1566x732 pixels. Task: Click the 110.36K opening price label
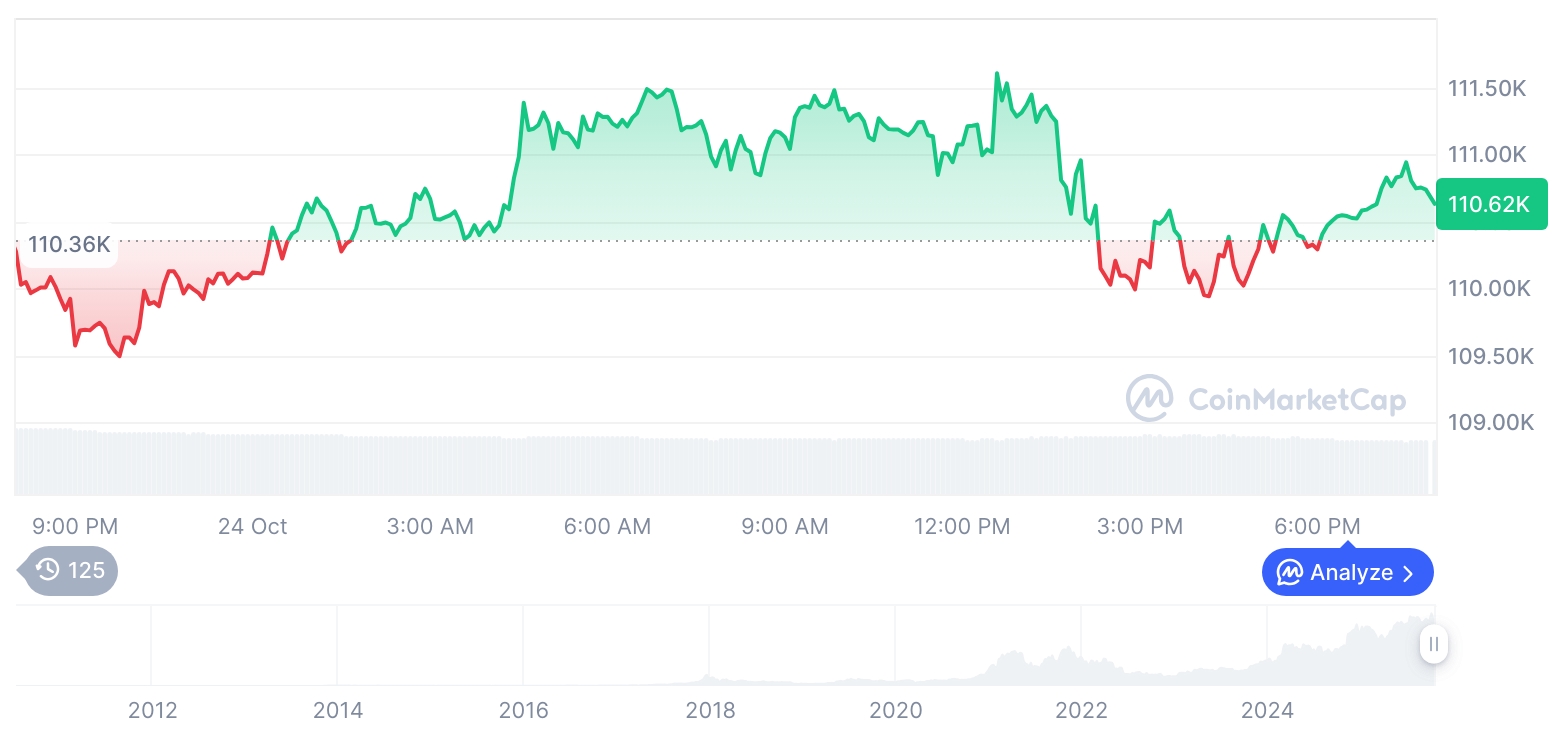[x=68, y=244]
